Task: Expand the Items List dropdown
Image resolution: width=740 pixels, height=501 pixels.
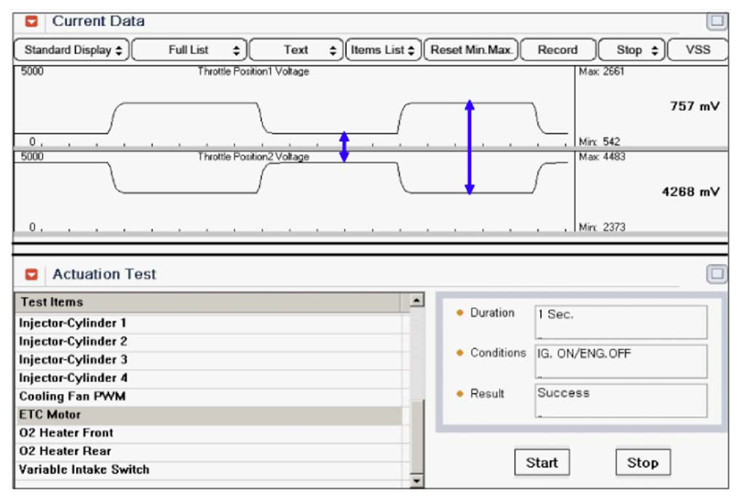Action: [383, 49]
